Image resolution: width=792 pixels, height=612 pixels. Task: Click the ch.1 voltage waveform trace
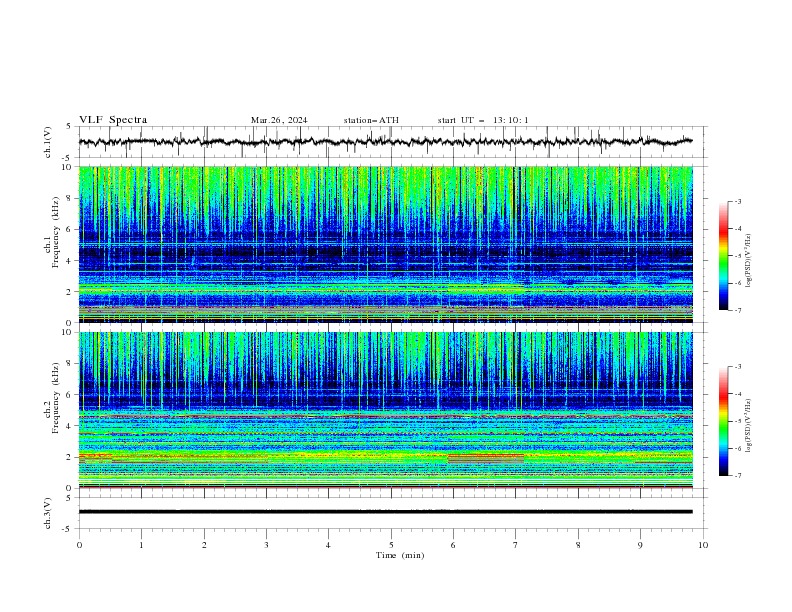385,142
